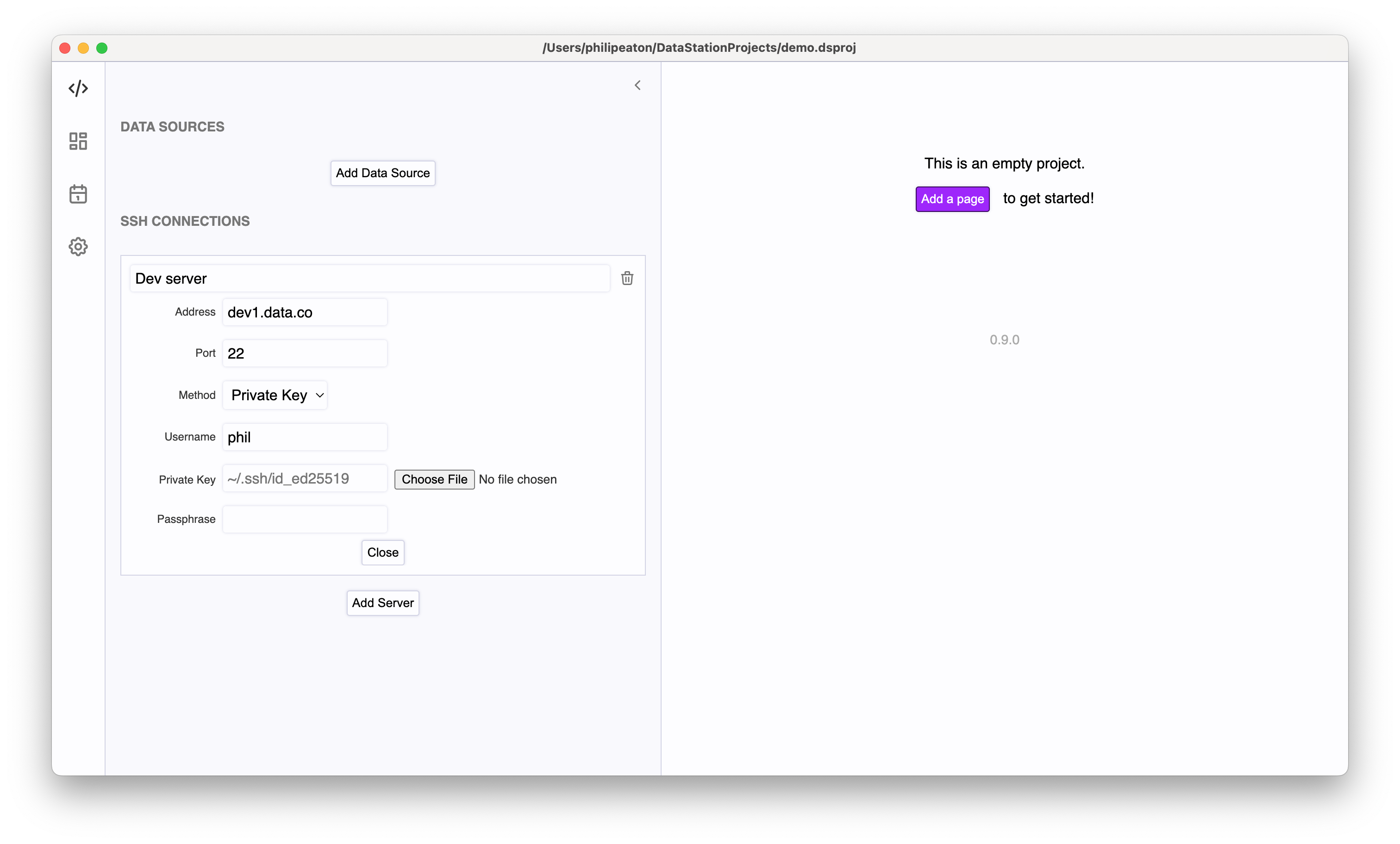The height and width of the screenshot is (844, 1400).
Task: Enter full screen with the green traffic light
Action: [102, 48]
